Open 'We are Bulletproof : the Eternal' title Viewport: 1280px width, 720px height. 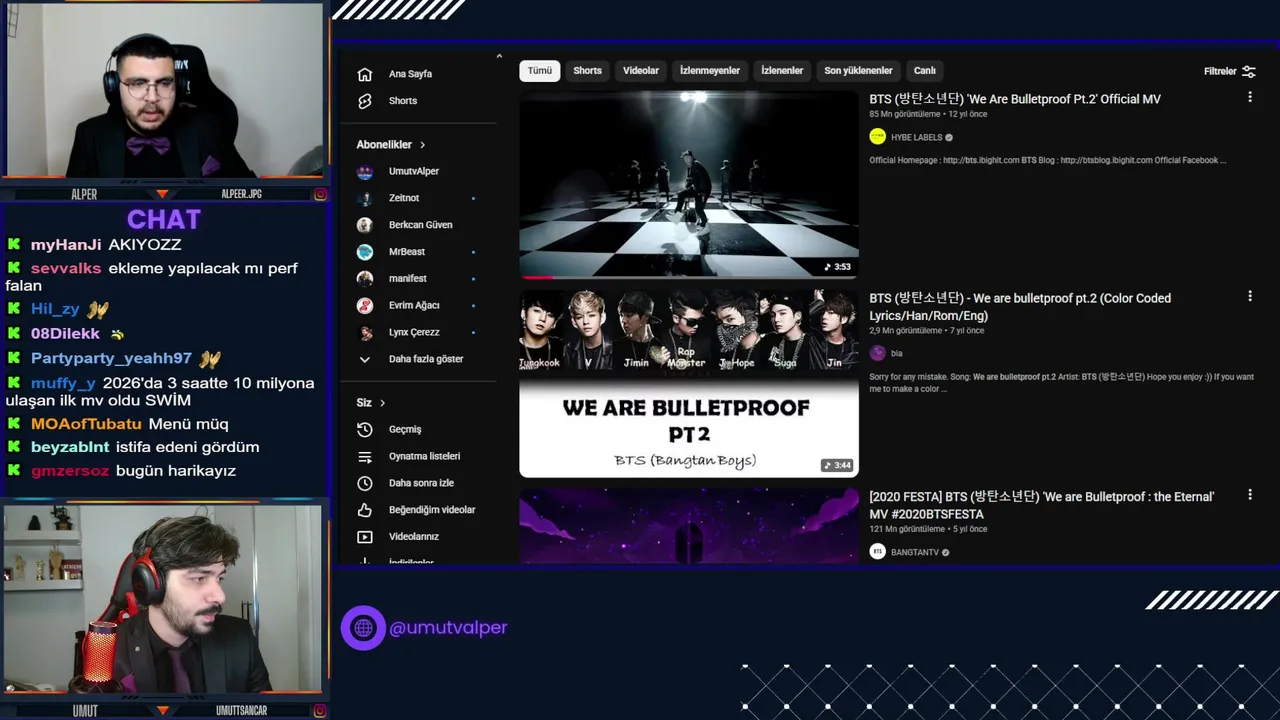[x=1042, y=505]
